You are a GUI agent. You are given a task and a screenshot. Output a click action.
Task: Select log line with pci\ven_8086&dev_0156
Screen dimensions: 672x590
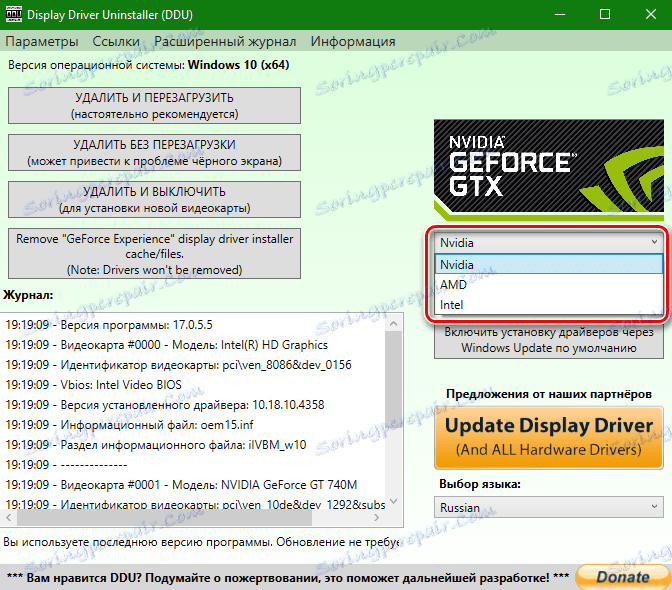pos(178,365)
